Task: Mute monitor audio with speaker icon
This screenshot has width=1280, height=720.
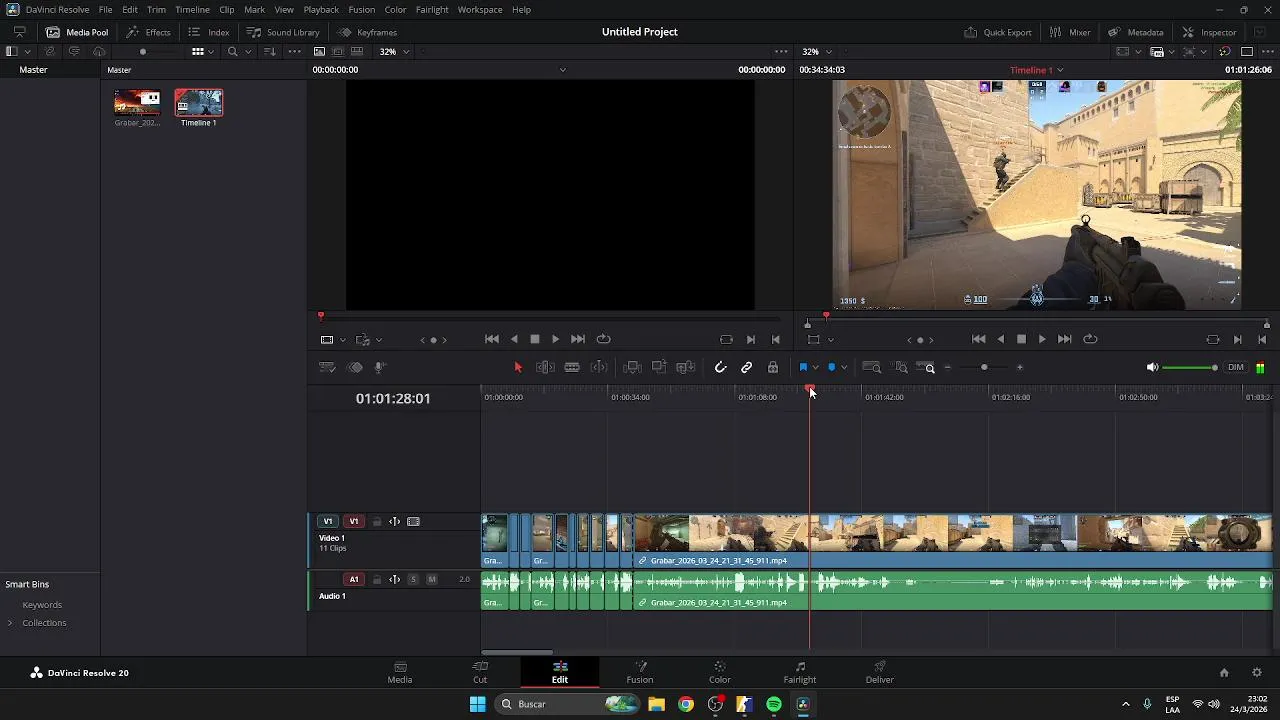Action: (1152, 368)
